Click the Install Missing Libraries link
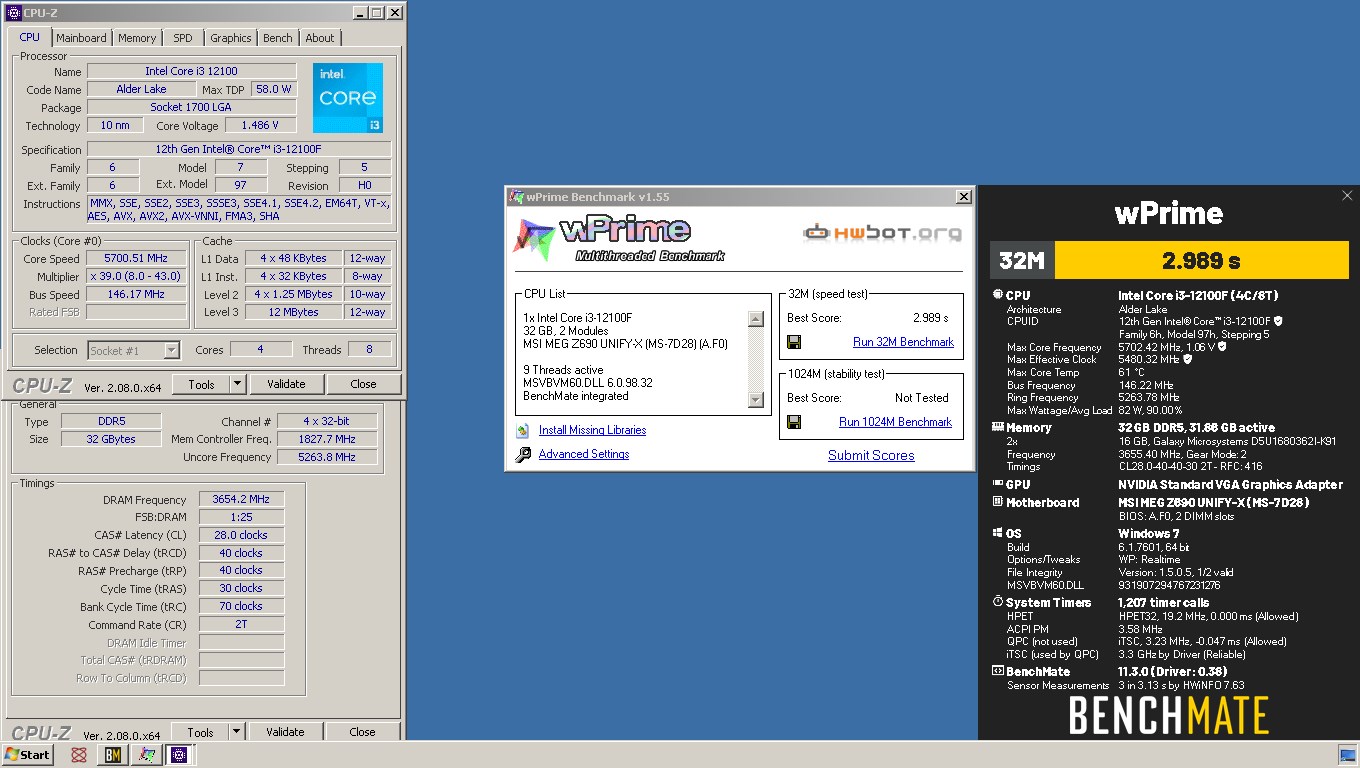This screenshot has height=768, width=1360. 592,430
